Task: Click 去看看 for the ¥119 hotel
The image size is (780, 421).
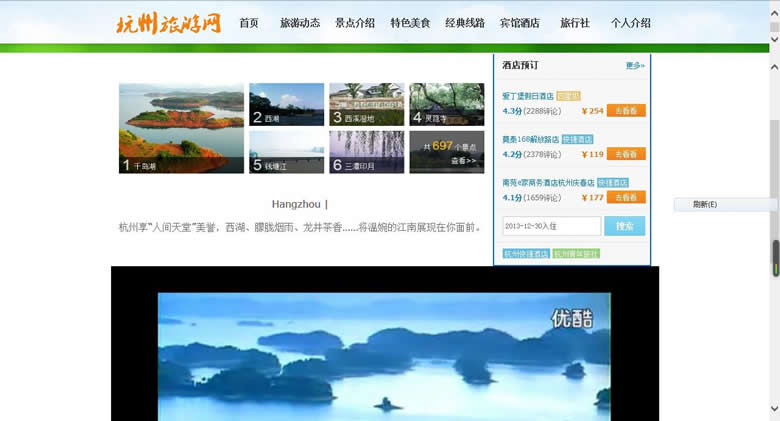Action: (625, 154)
